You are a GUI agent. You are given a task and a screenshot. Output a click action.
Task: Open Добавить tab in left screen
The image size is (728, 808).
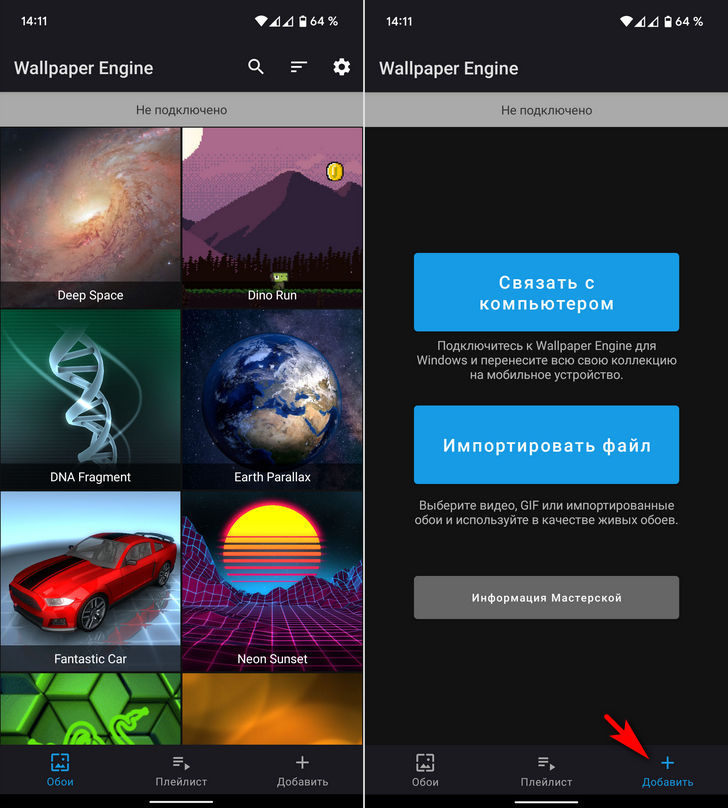click(x=302, y=770)
